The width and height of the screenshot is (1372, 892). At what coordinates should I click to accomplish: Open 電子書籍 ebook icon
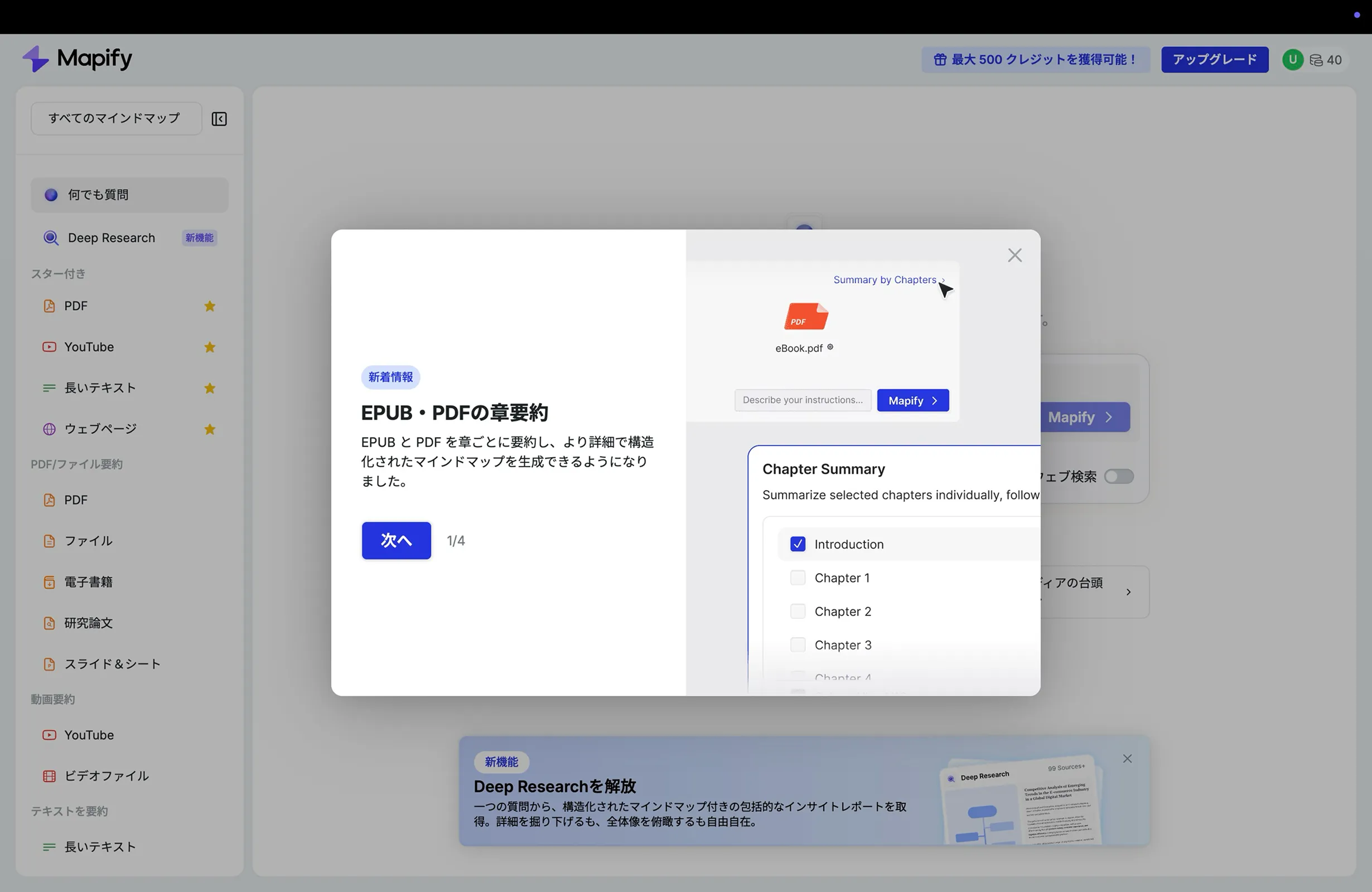pyautogui.click(x=50, y=581)
